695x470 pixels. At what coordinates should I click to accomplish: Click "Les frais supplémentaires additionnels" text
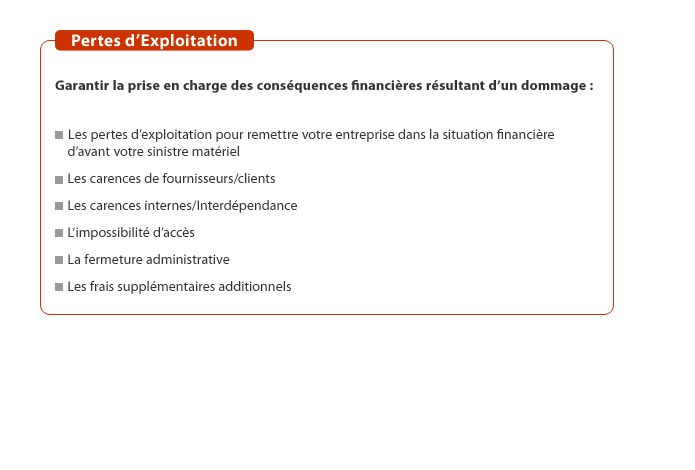(179, 287)
